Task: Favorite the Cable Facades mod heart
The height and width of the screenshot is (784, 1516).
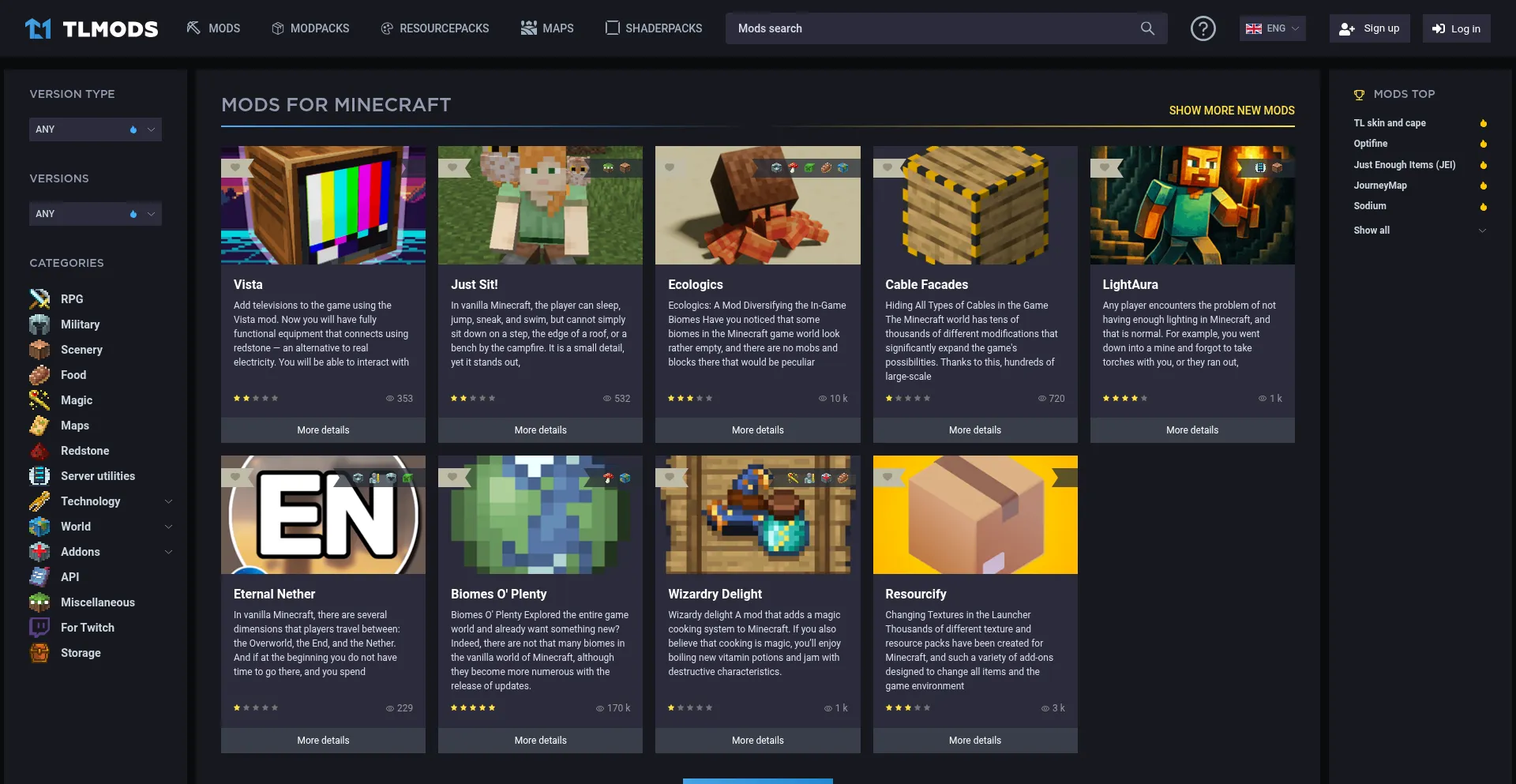Action: tap(887, 167)
